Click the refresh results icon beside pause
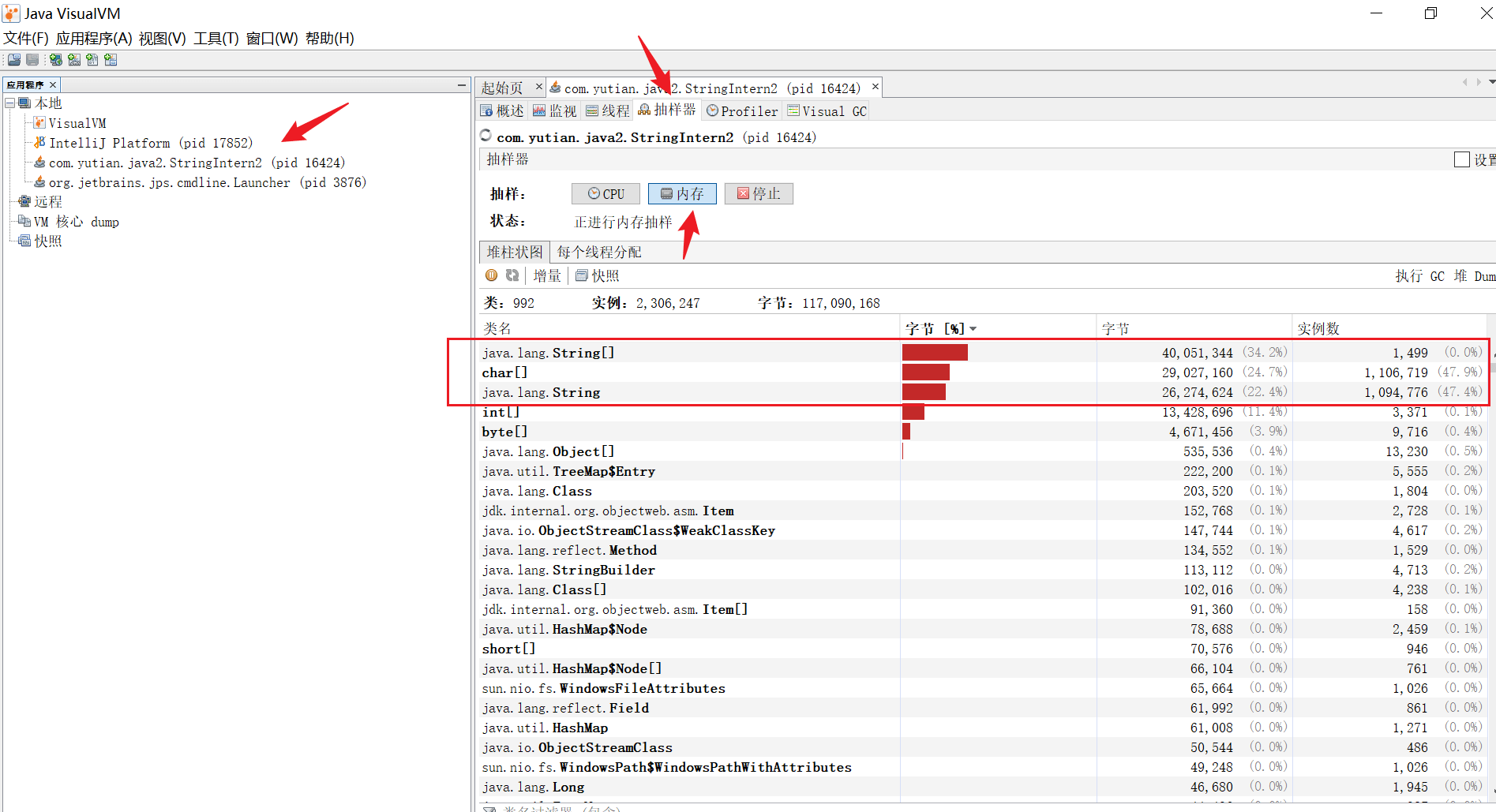 (x=512, y=275)
